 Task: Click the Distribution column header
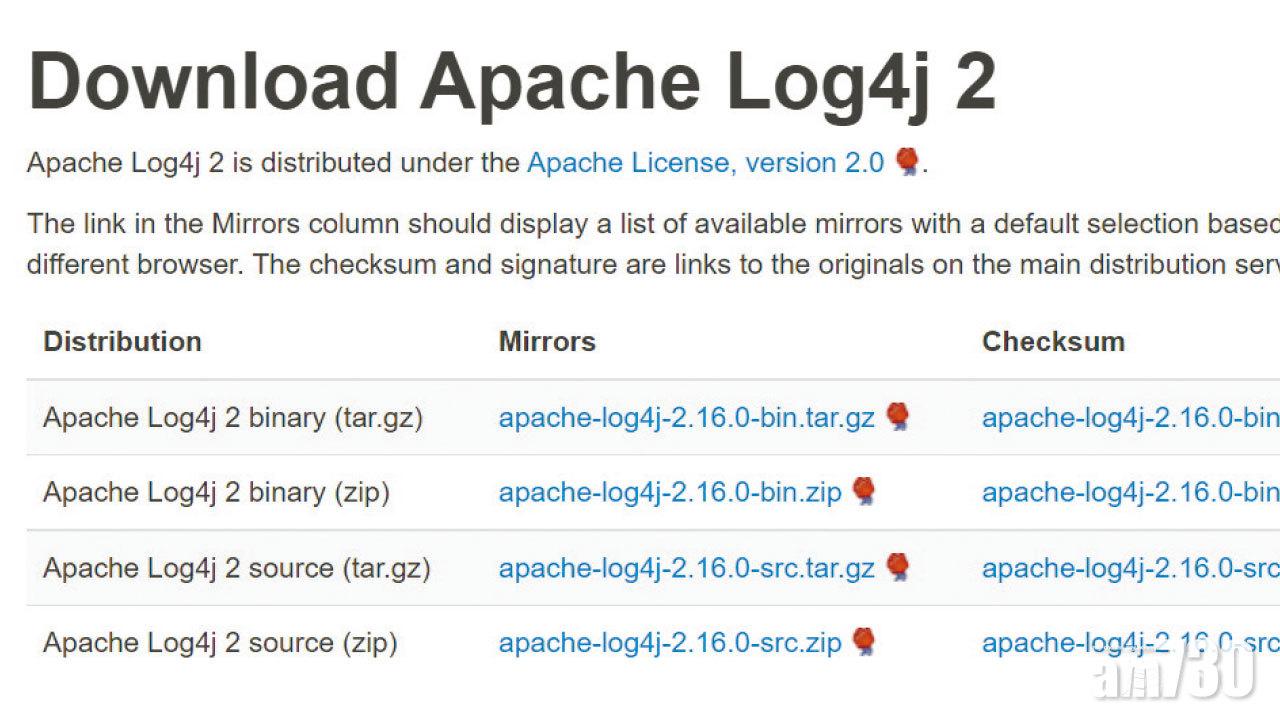coord(122,341)
